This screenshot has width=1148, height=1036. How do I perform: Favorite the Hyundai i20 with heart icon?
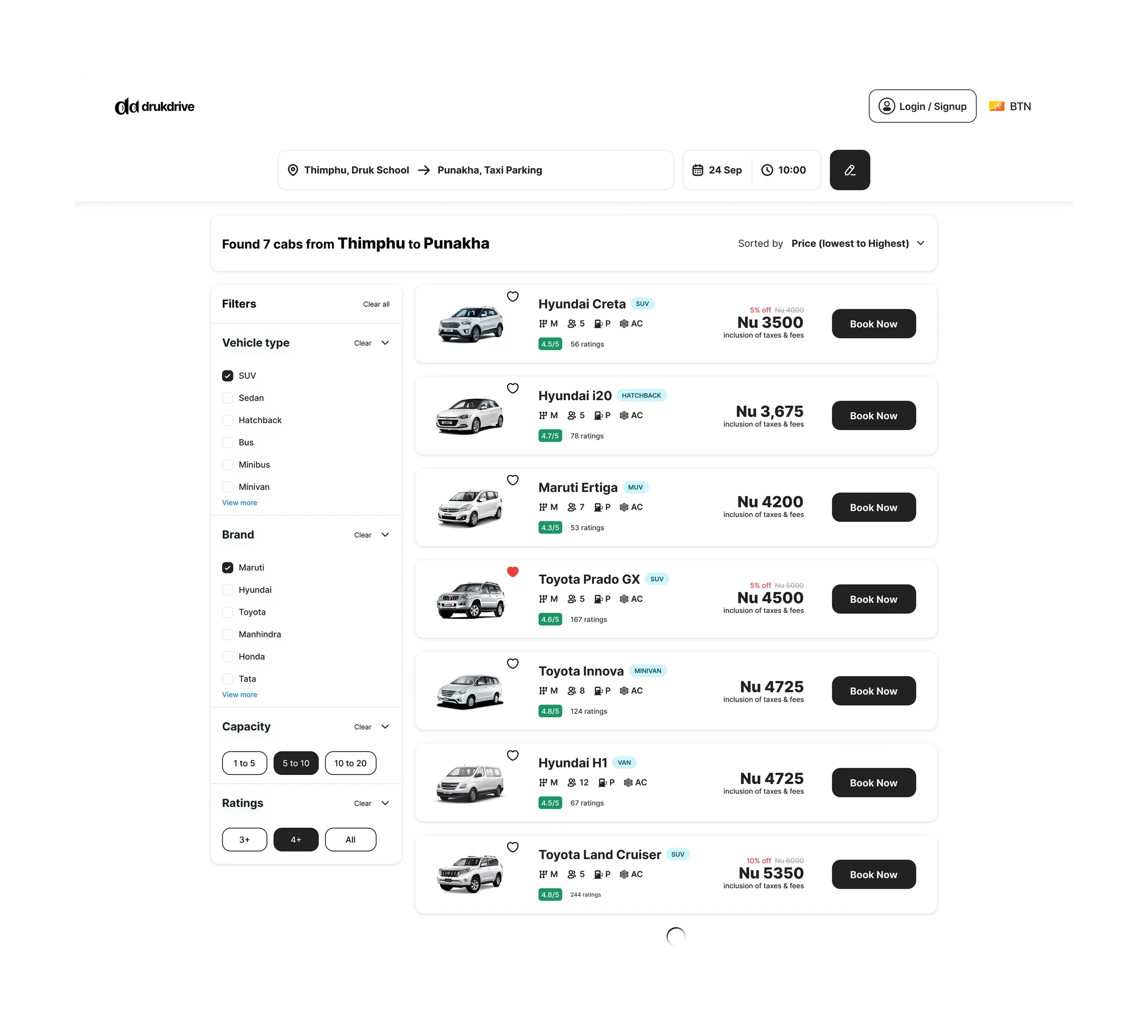coord(513,388)
